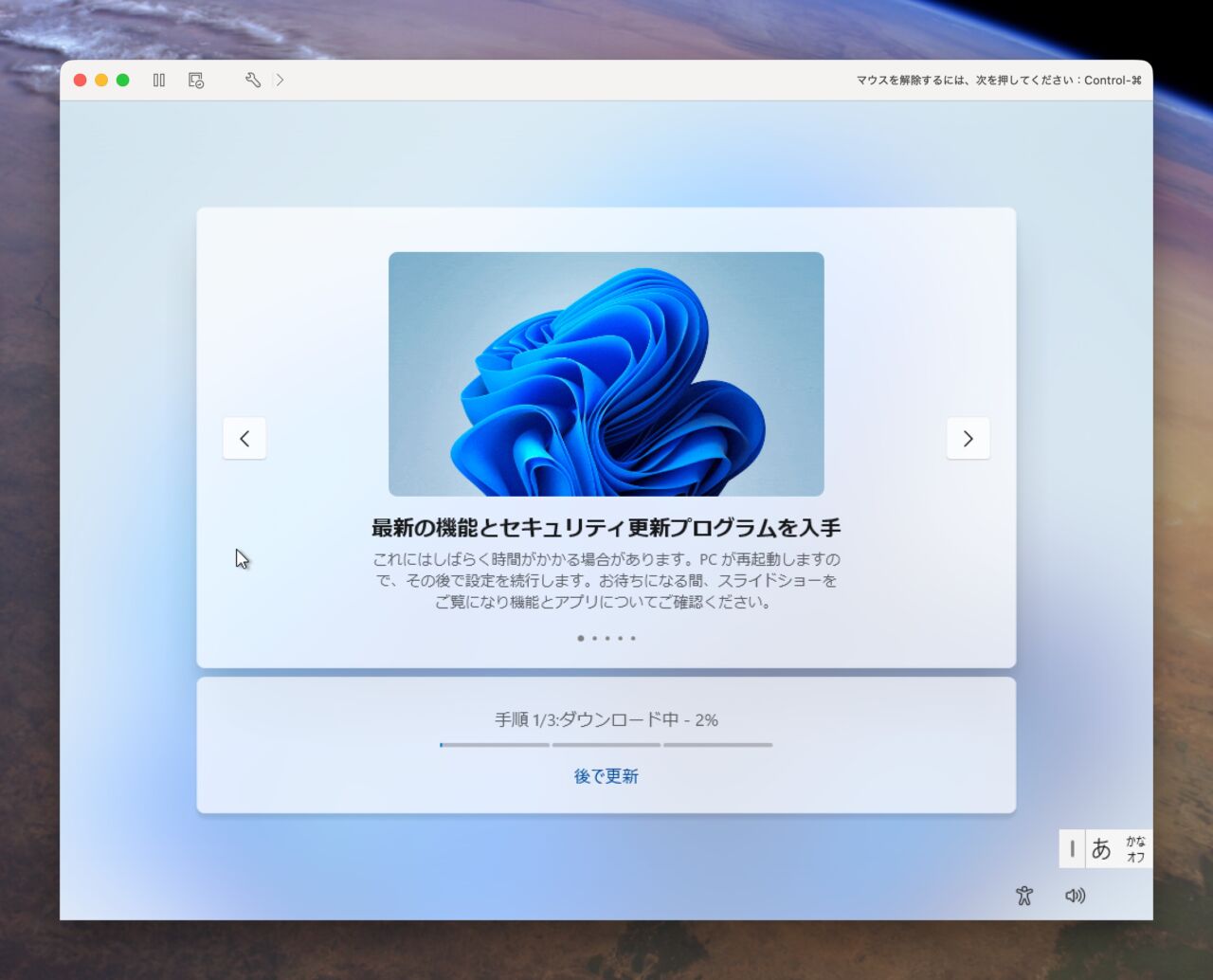The height and width of the screenshot is (980, 1213).
Task: Enter full screen with the green window button
Action: (x=122, y=81)
